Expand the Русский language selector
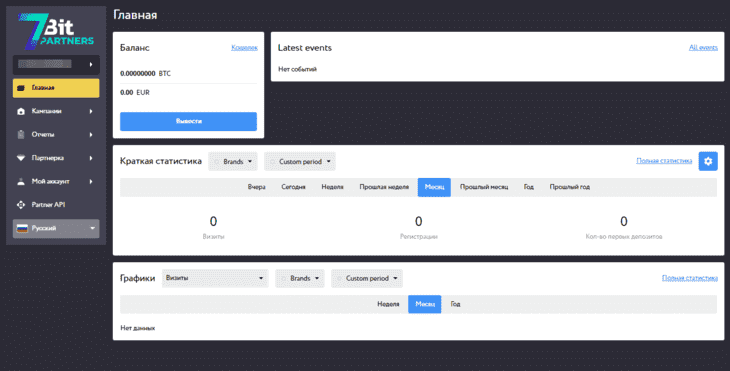 (x=56, y=229)
